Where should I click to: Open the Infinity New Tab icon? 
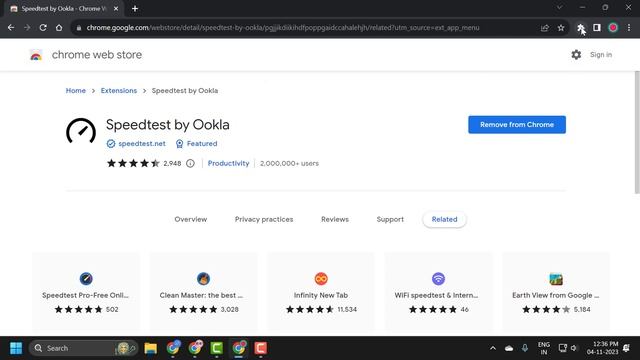tap(321, 279)
